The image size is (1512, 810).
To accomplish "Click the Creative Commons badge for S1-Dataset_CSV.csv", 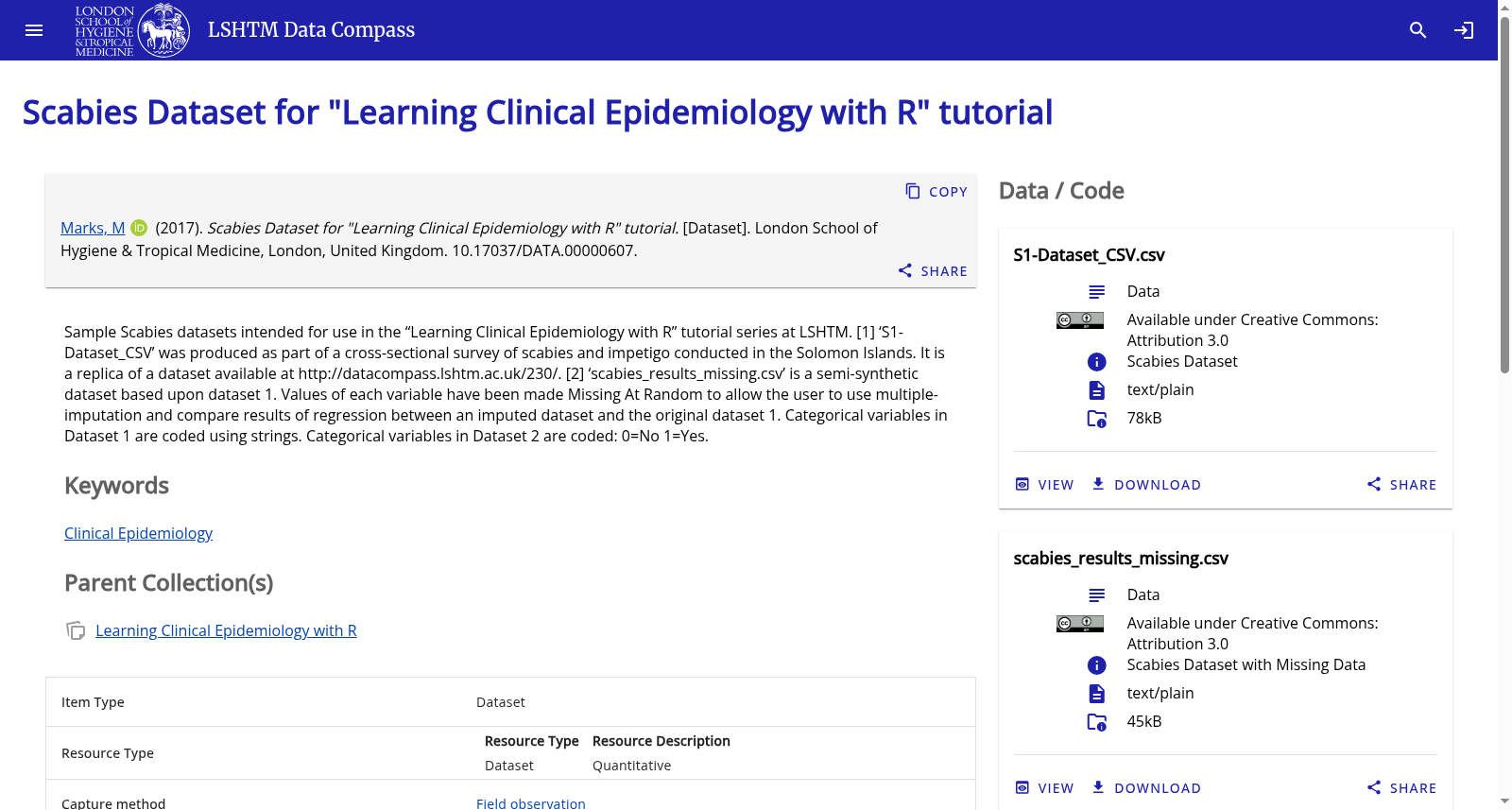I will [x=1080, y=320].
